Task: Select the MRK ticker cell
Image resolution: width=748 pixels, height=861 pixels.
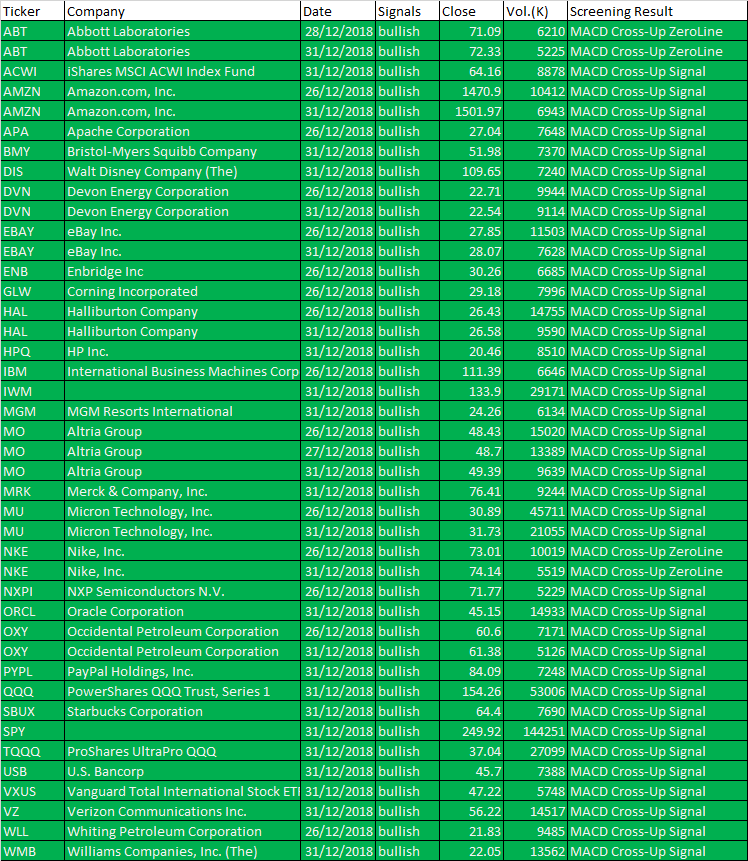Action: tap(32, 491)
